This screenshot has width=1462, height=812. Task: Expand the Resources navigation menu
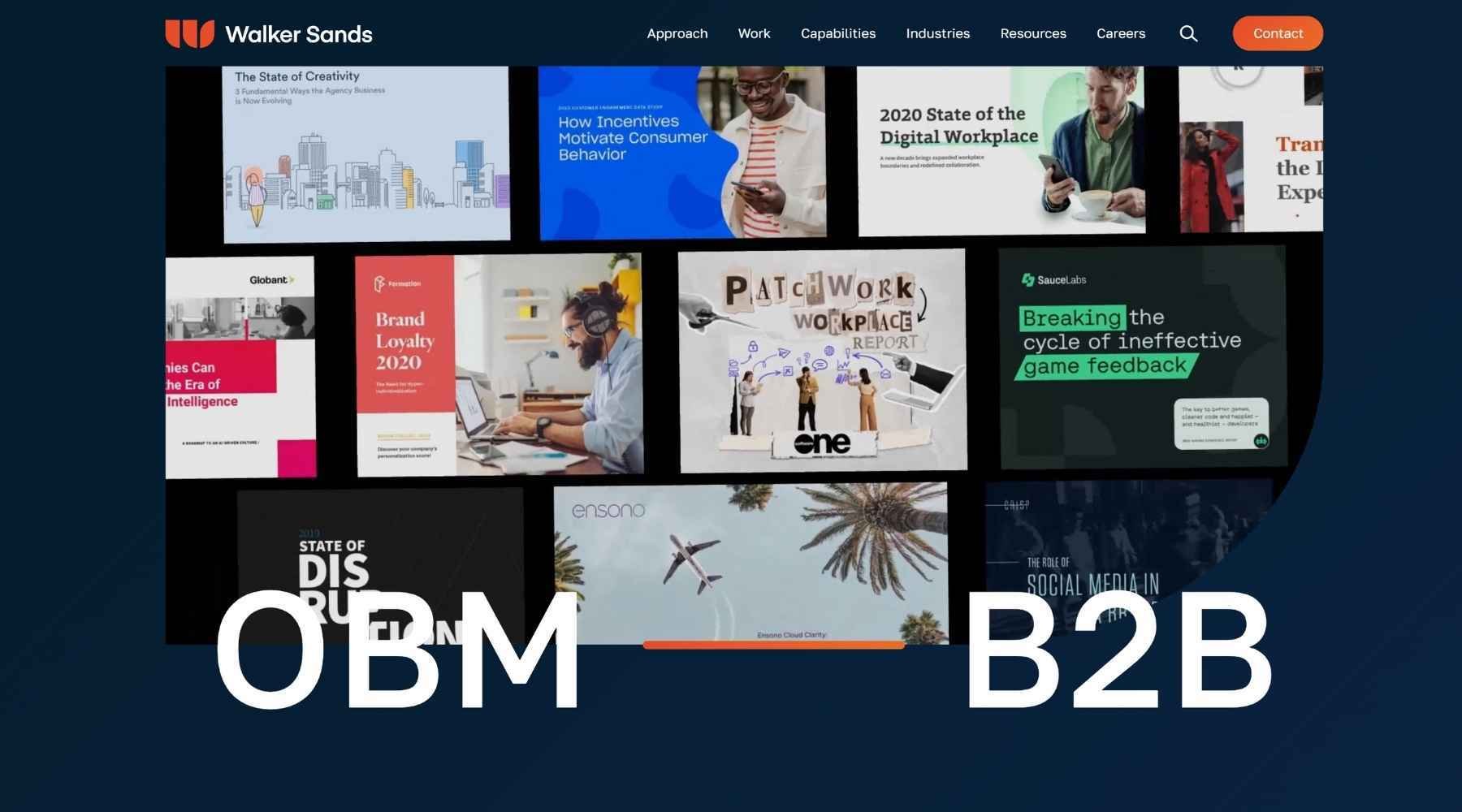1032,33
